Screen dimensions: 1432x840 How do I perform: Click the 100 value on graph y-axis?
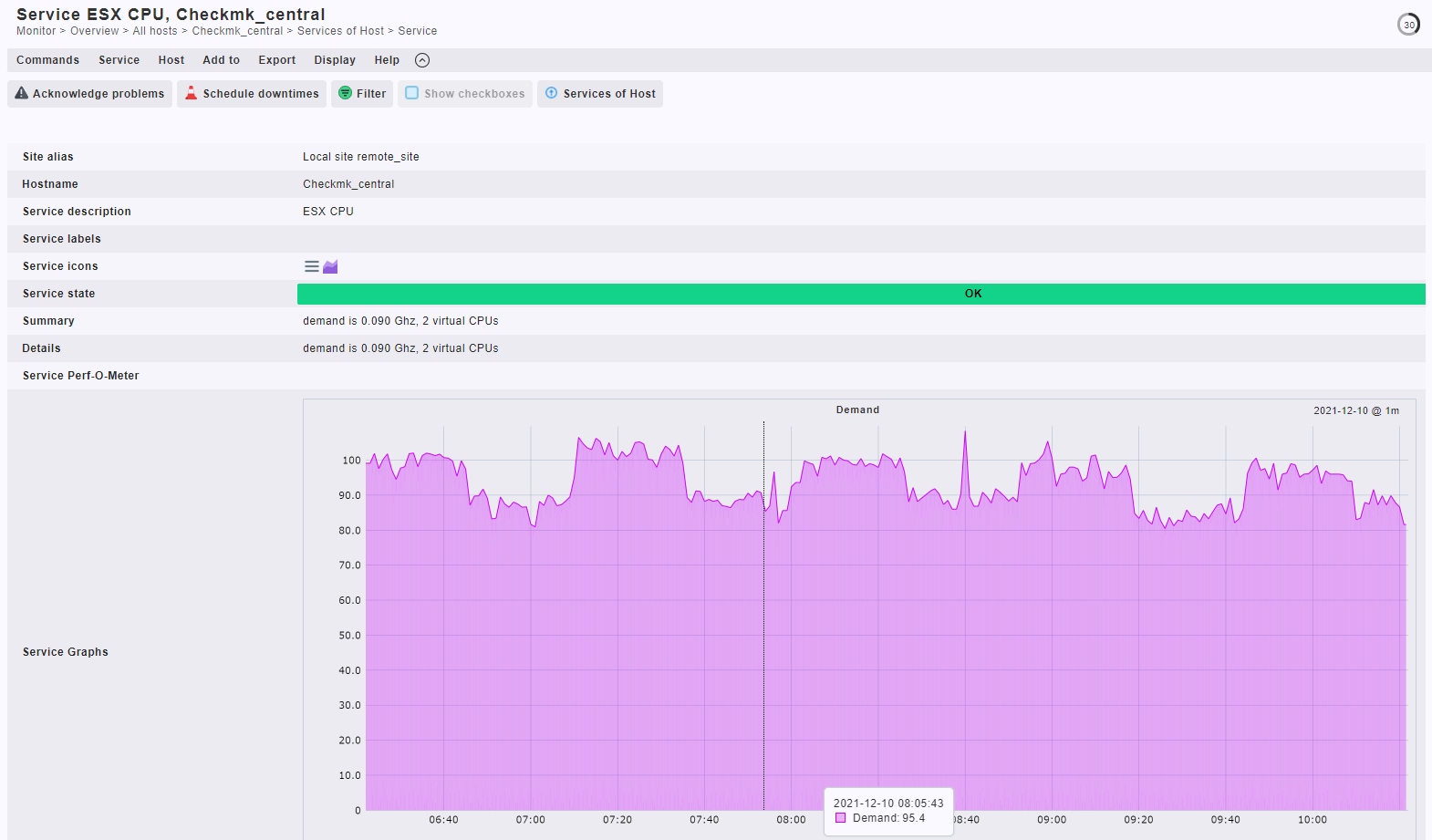[x=352, y=461]
